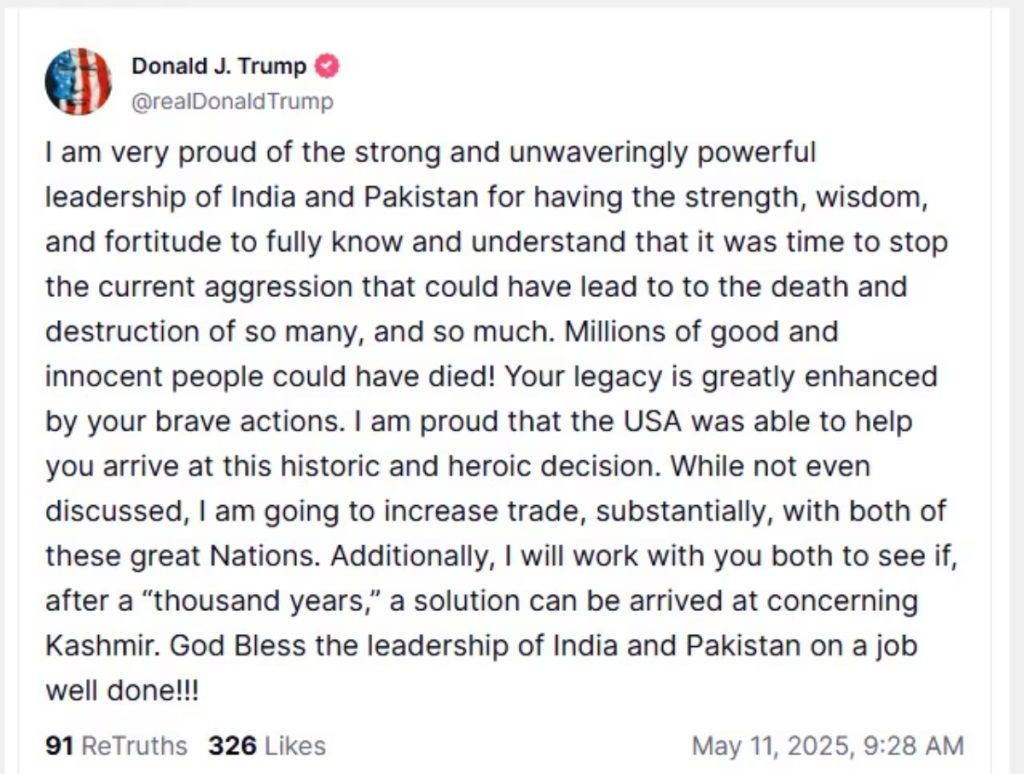Image resolution: width=1024 pixels, height=774 pixels.
Task: Open the @realDonaldTrump handle link
Action: point(232,102)
